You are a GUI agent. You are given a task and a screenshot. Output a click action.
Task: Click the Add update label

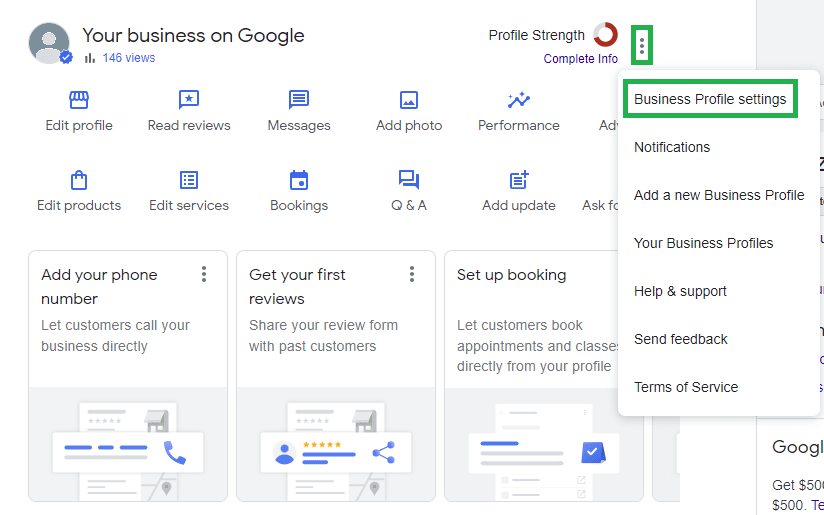pos(519,205)
